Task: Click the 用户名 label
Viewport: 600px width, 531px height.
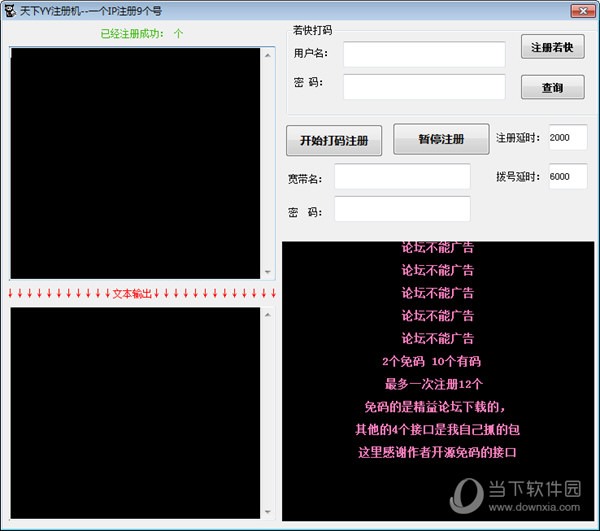Action: (310, 53)
